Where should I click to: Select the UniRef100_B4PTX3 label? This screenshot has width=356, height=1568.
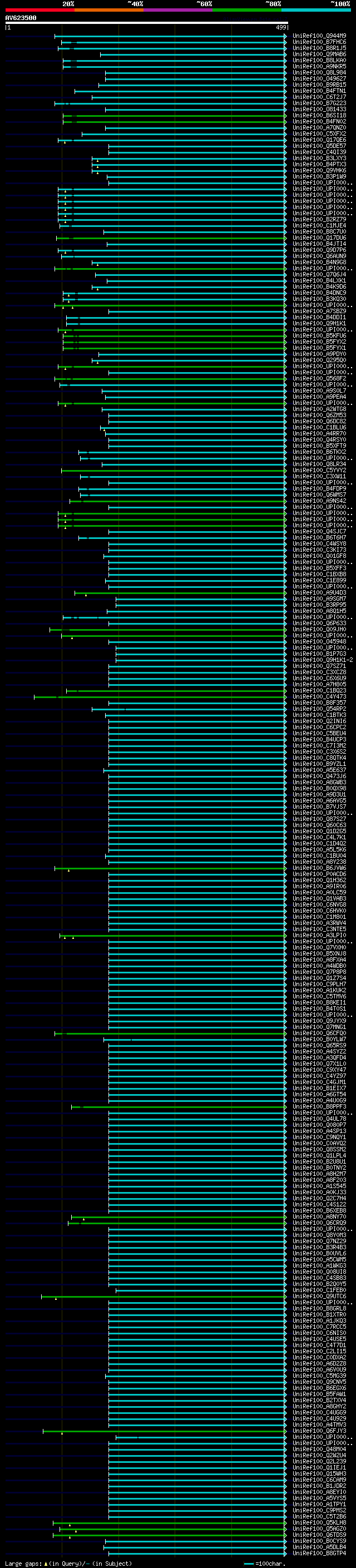tap(319, 164)
